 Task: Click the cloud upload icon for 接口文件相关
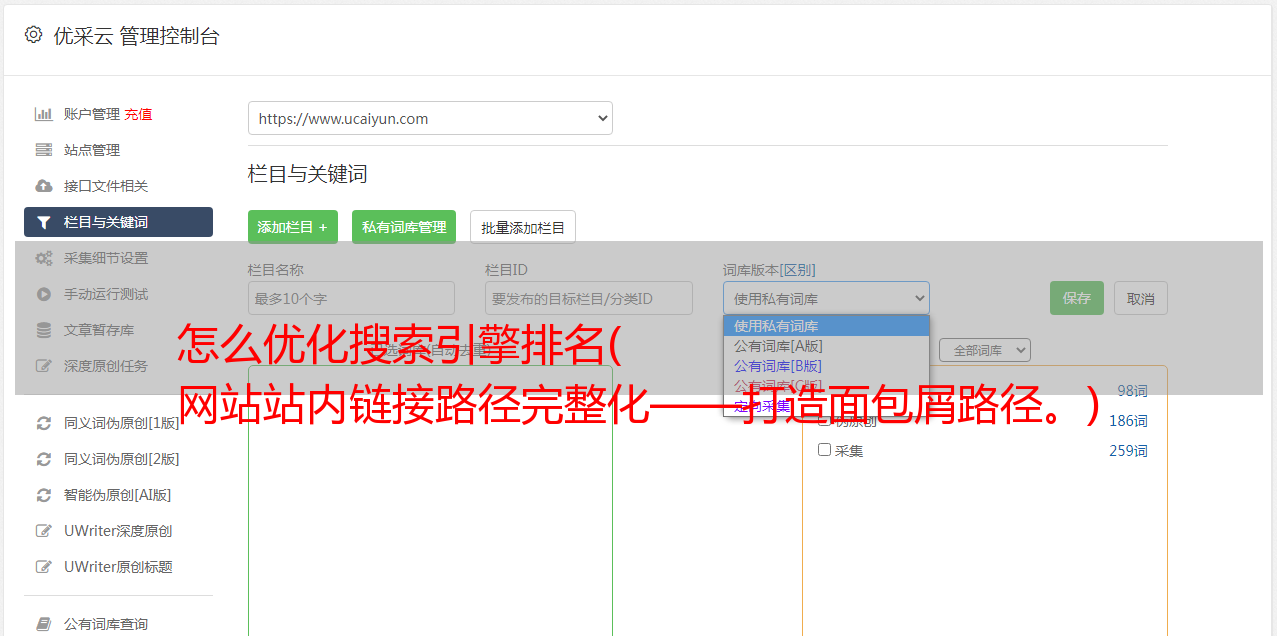(44, 186)
